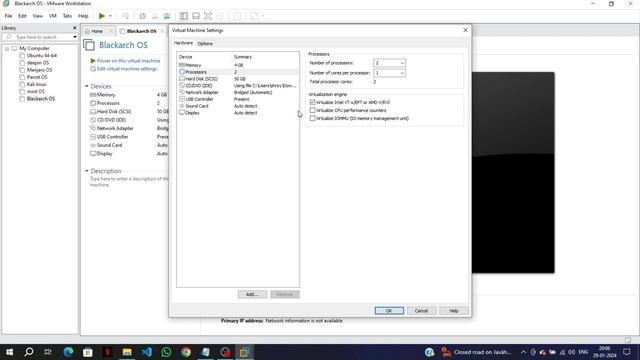Select mint OS in the library tree
This screenshot has height=360, width=640.
tap(36, 91)
